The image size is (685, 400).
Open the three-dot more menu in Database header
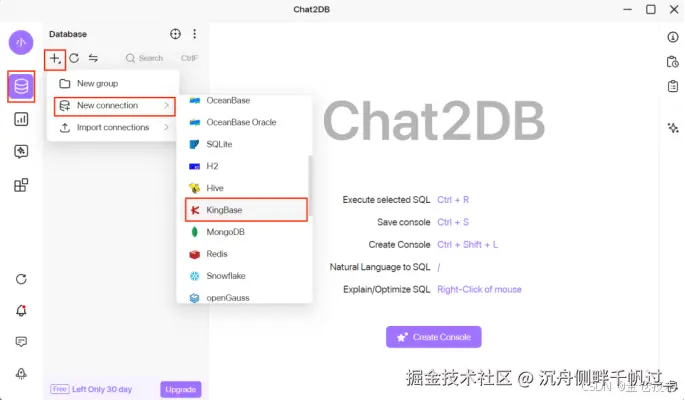pyautogui.click(x=194, y=34)
